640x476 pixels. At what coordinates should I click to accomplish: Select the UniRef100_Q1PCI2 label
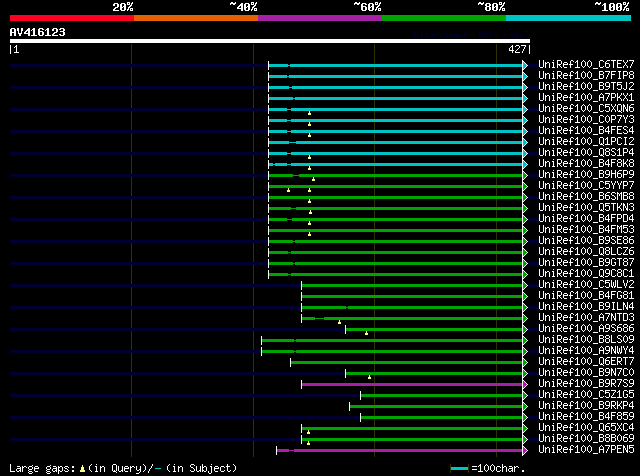tap(586, 141)
